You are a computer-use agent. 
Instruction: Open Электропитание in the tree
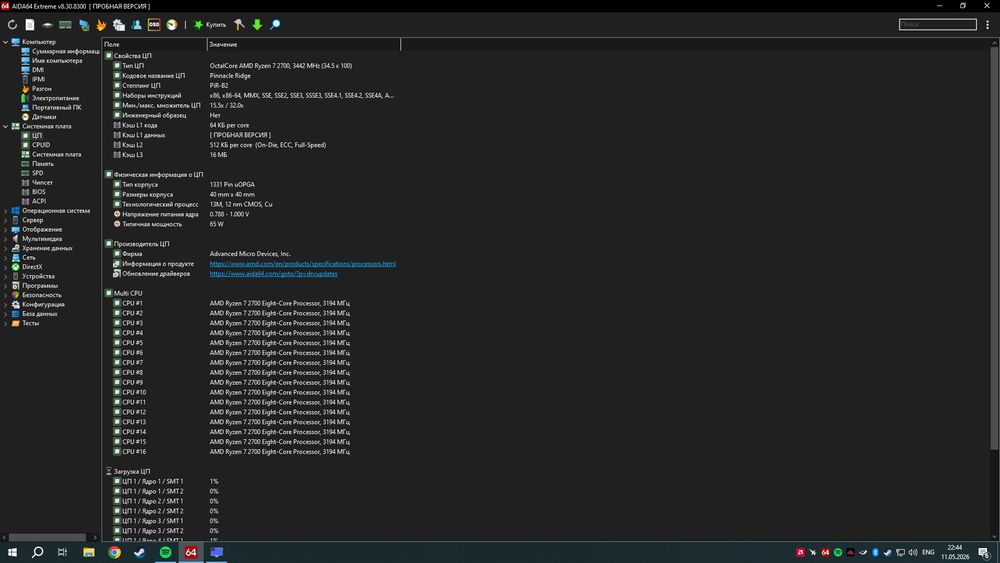click(x=50, y=98)
